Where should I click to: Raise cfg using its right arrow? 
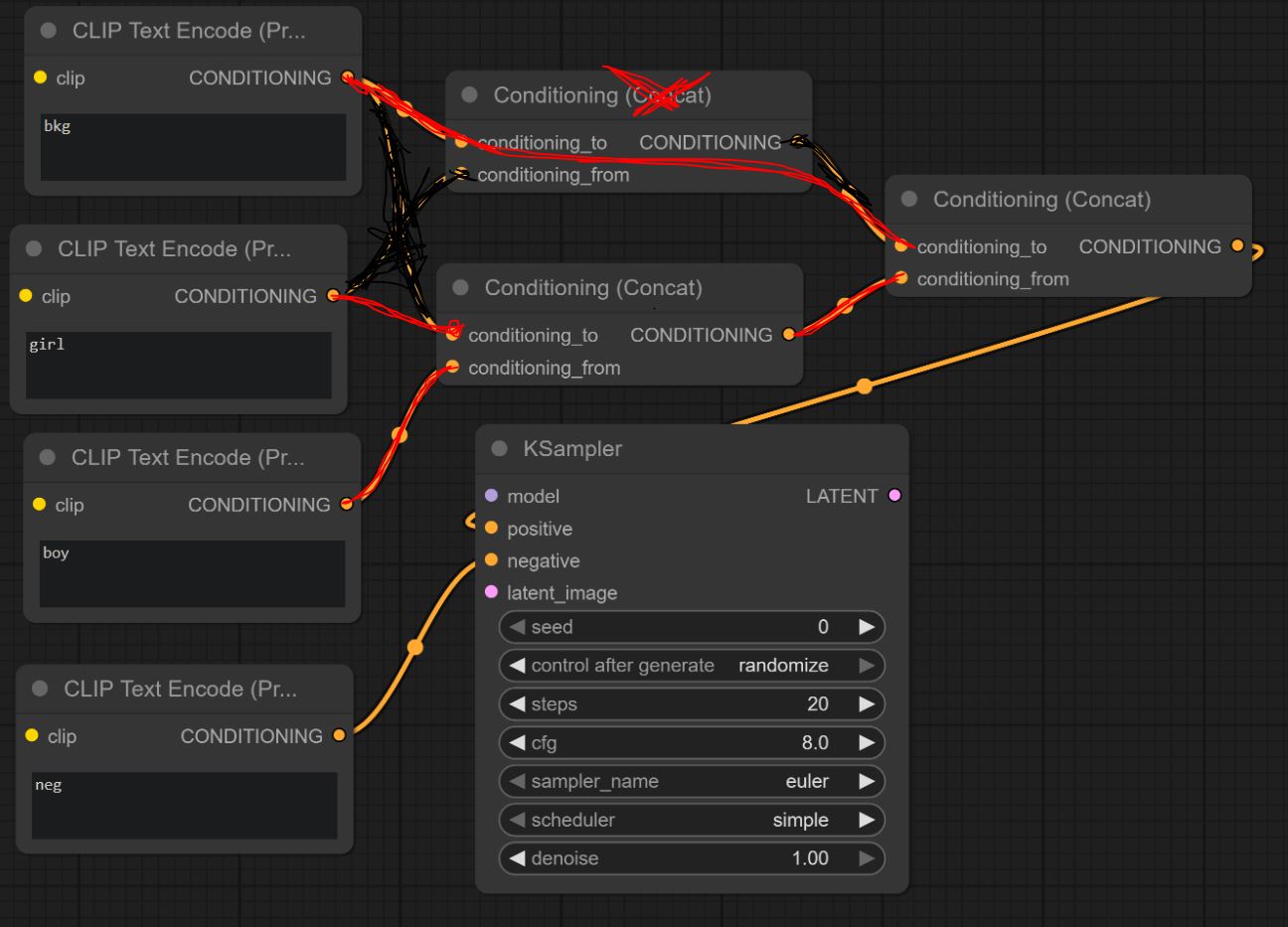(x=867, y=743)
